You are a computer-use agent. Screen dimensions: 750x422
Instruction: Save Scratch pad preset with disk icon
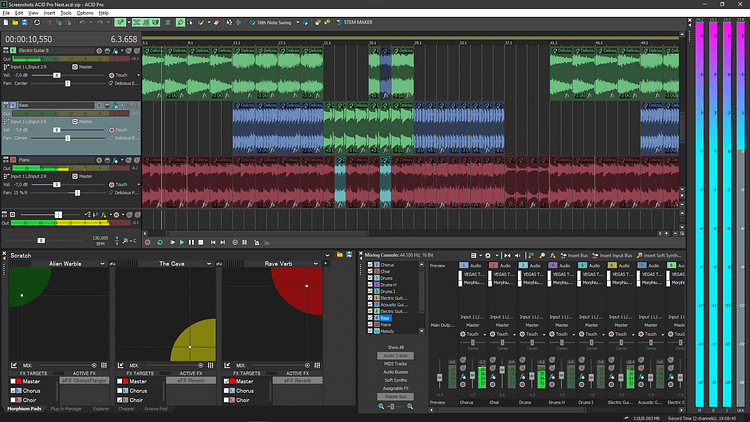(349, 255)
